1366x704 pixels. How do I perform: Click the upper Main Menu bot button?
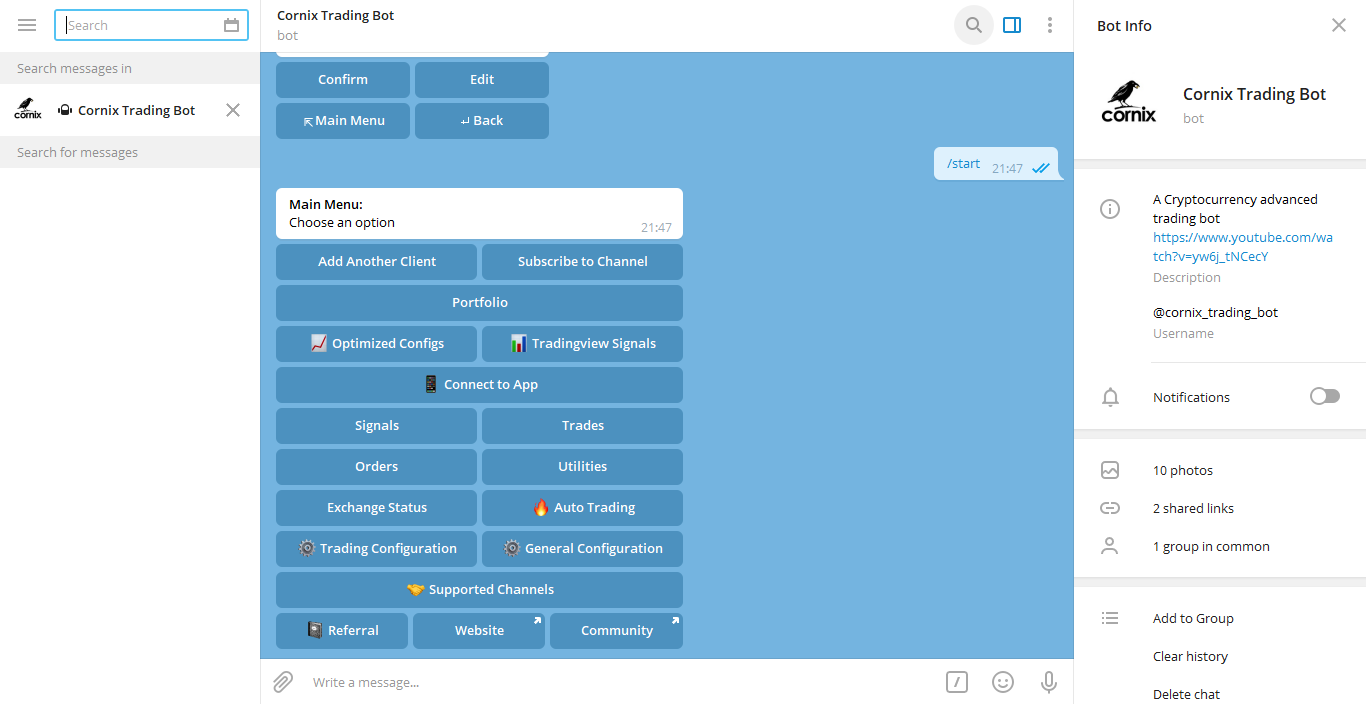pos(343,120)
